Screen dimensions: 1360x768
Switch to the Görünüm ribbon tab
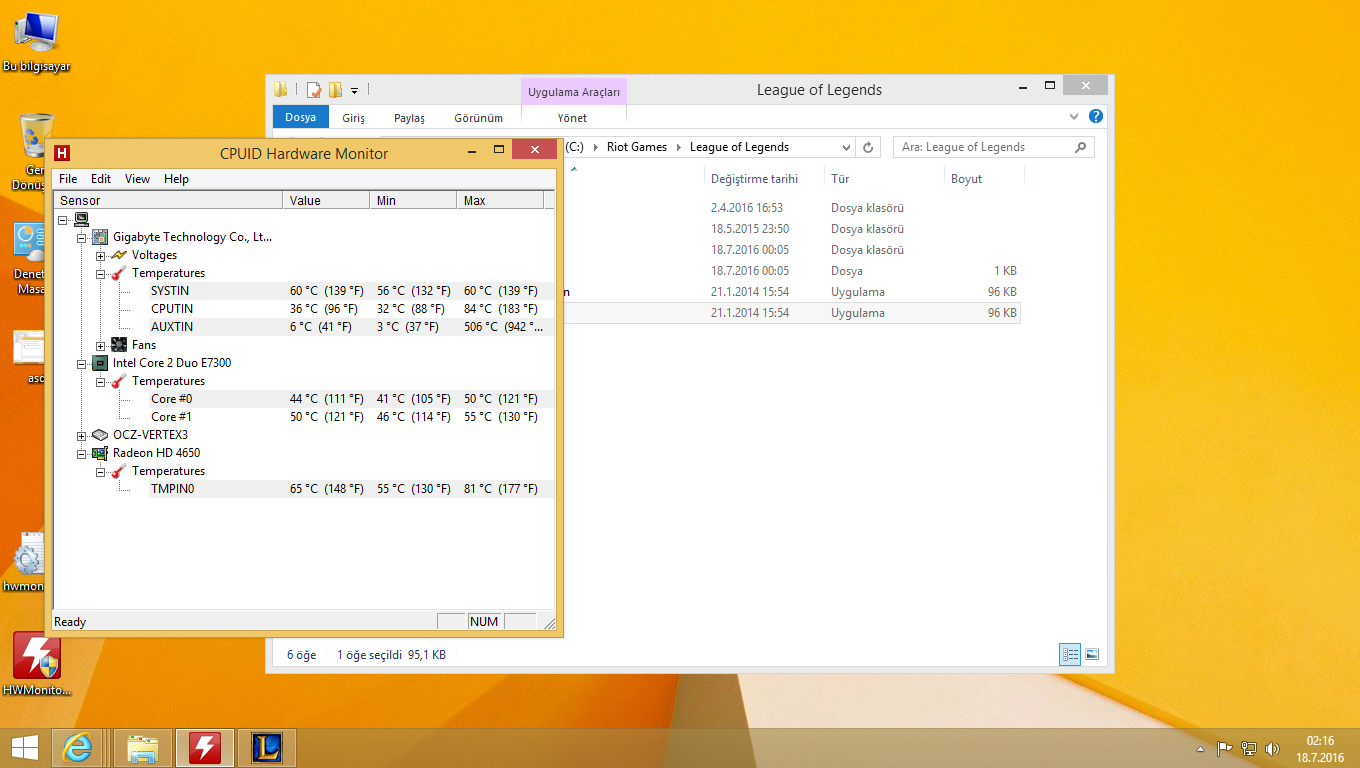(x=478, y=118)
